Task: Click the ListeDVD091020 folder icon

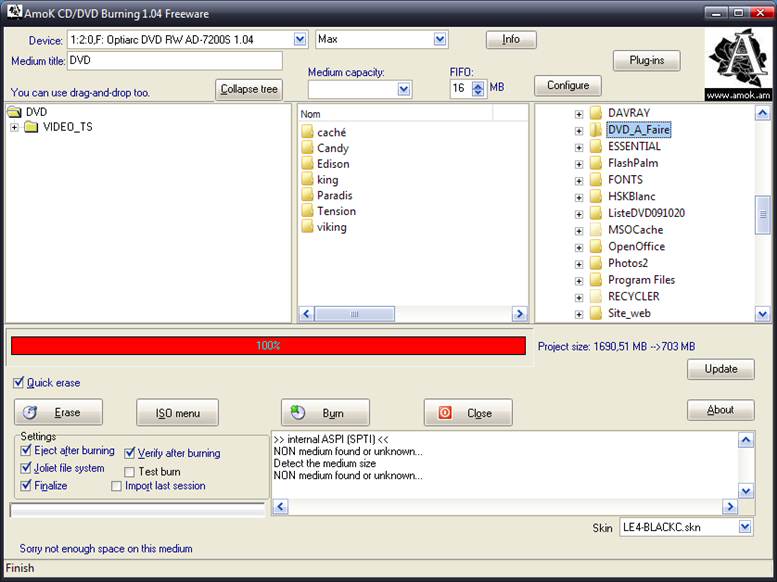Action: tap(596, 213)
